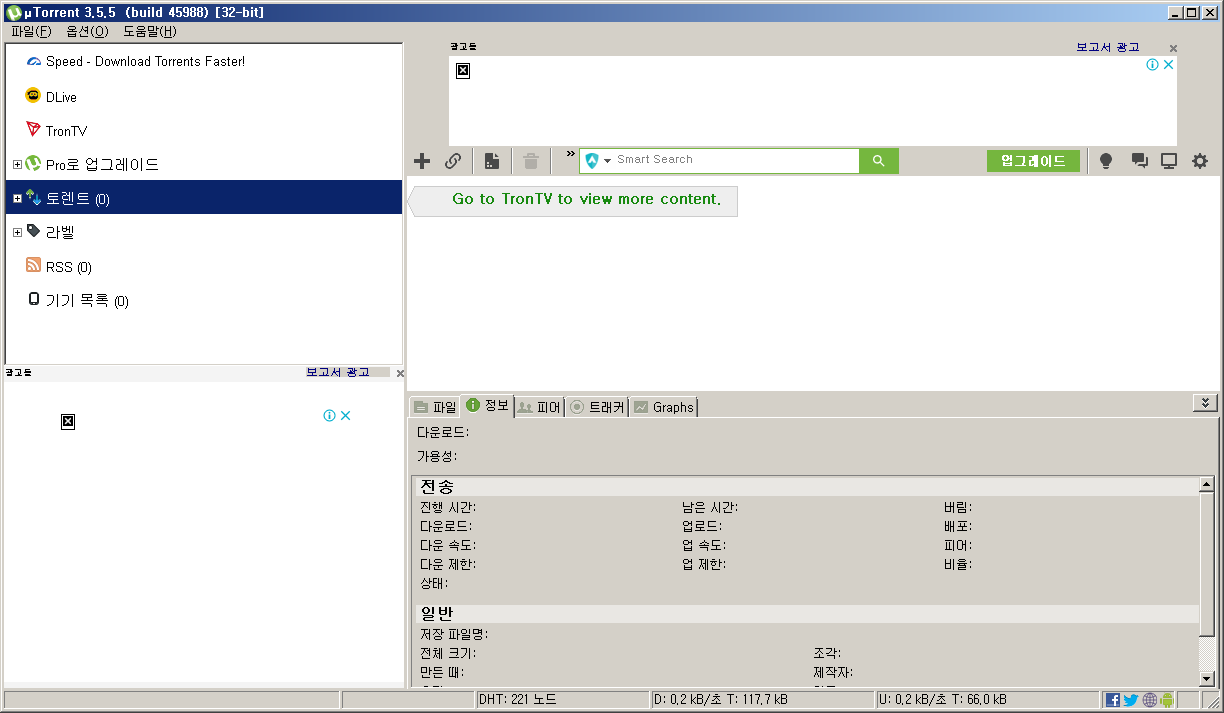1224x713 pixels.
Task: Click the left ad info icon
Action: pos(329,416)
